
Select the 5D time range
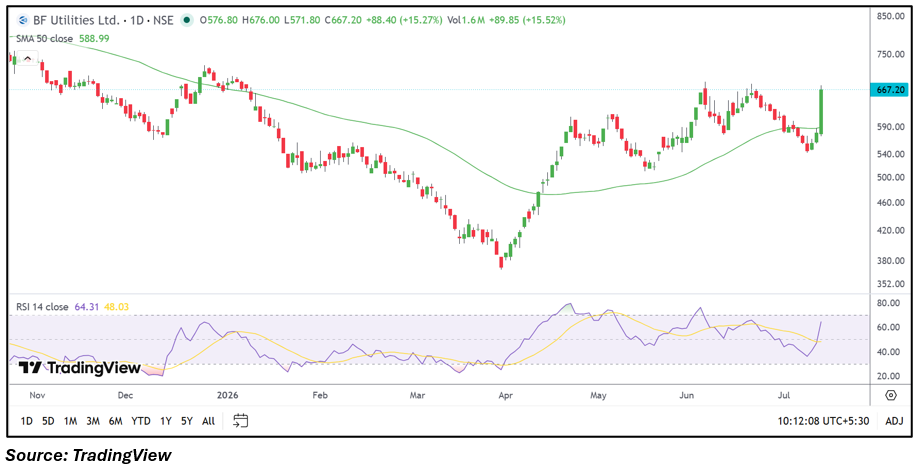(48, 421)
